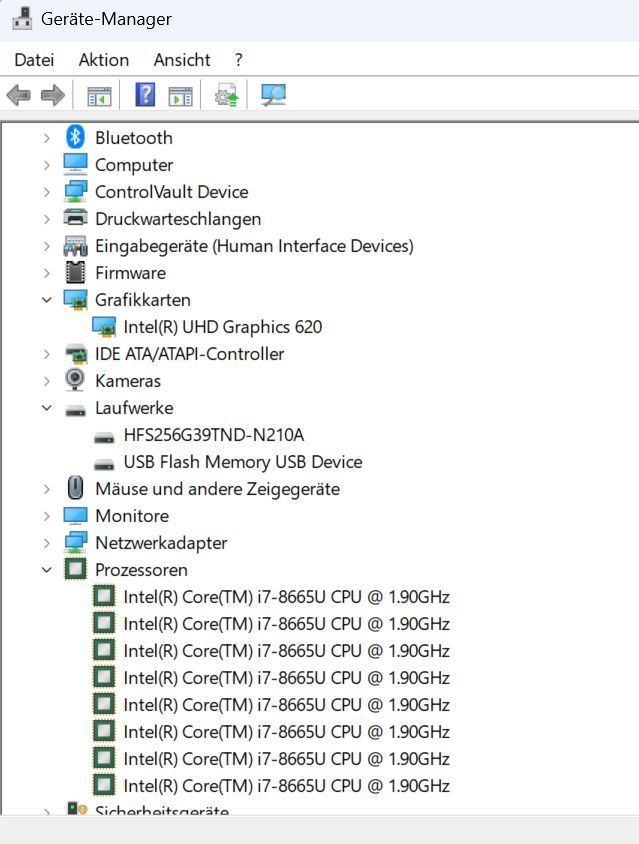Expand the Monitore category
Image resolution: width=639 pixels, height=844 pixels.
pos(46,516)
